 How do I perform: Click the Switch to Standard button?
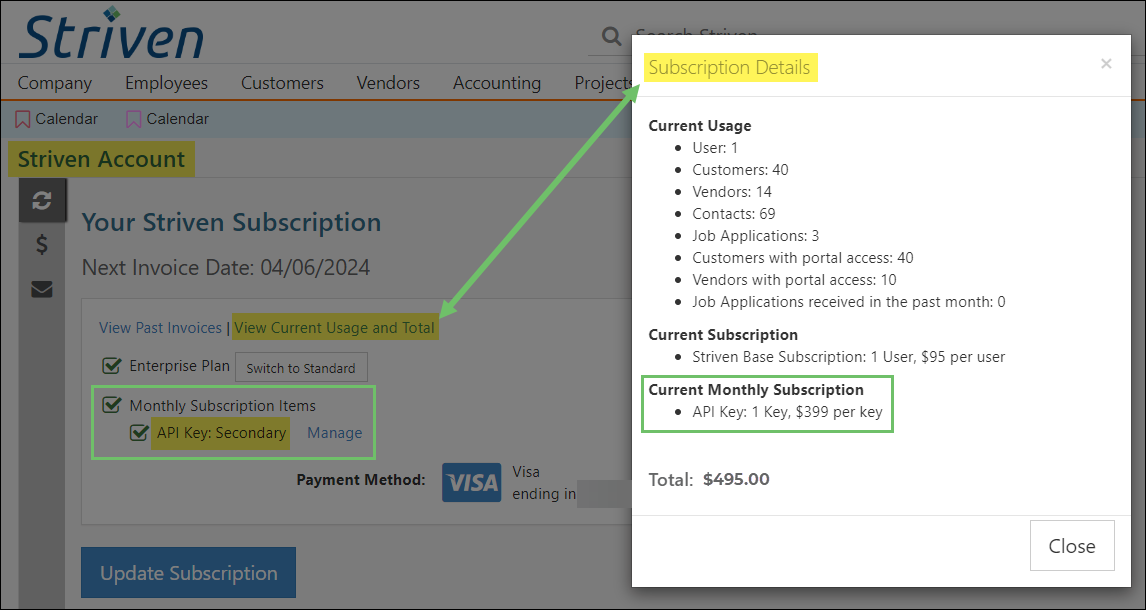click(x=301, y=367)
